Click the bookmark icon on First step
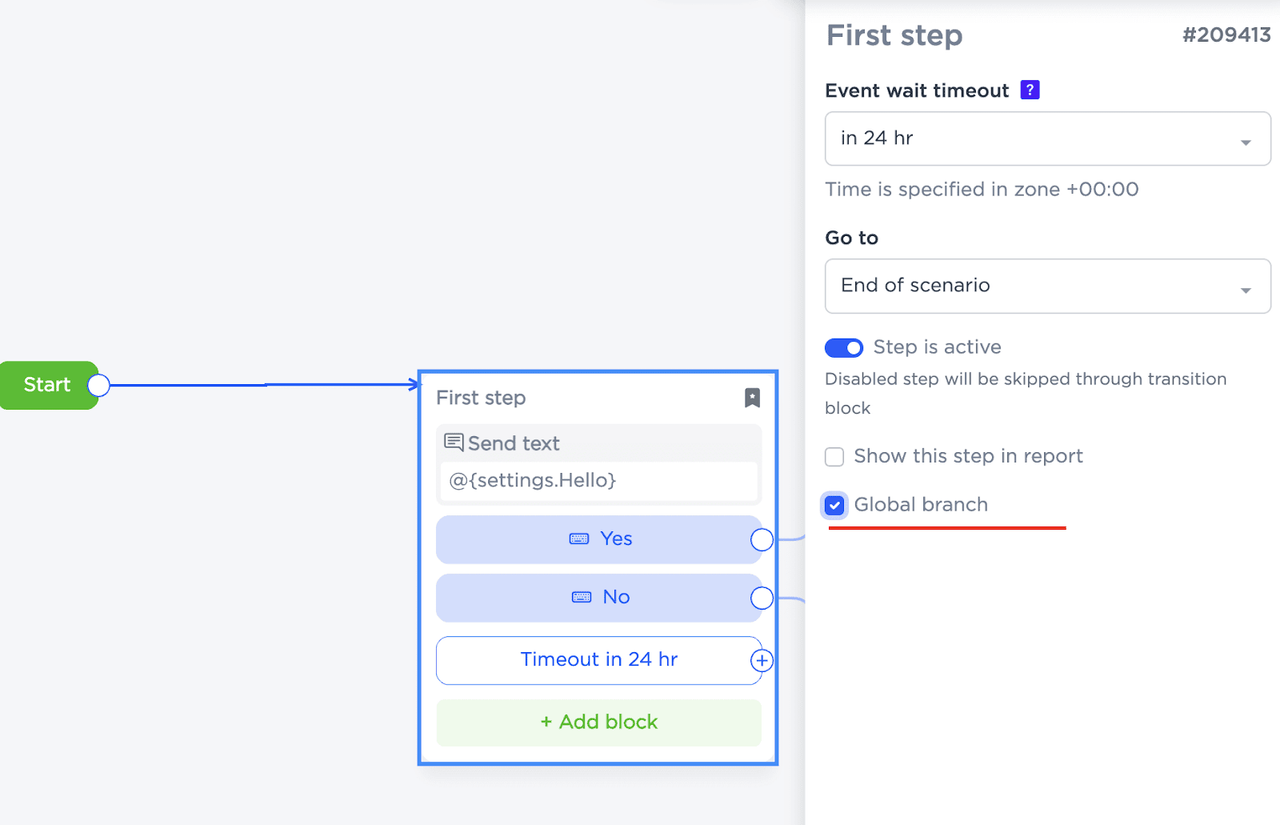1280x825 pixels. click(752, 398)
